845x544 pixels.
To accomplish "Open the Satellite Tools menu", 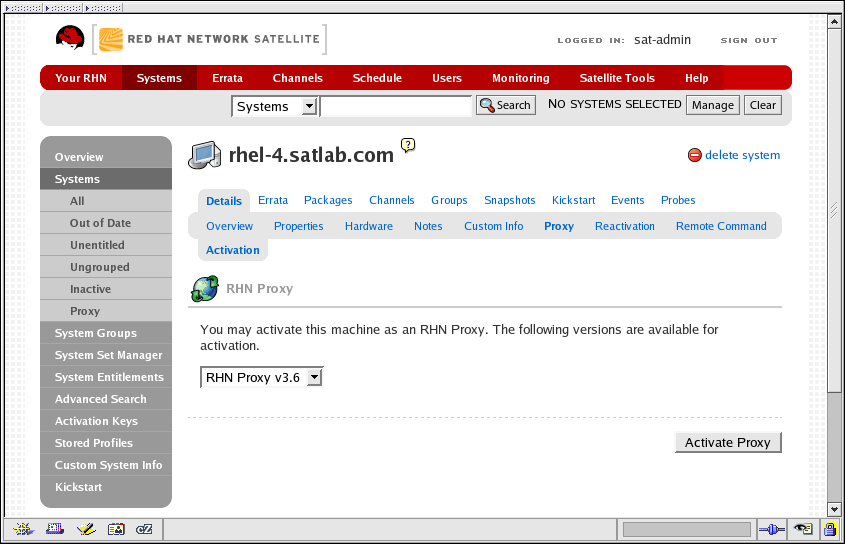I will tap(617, 78).
